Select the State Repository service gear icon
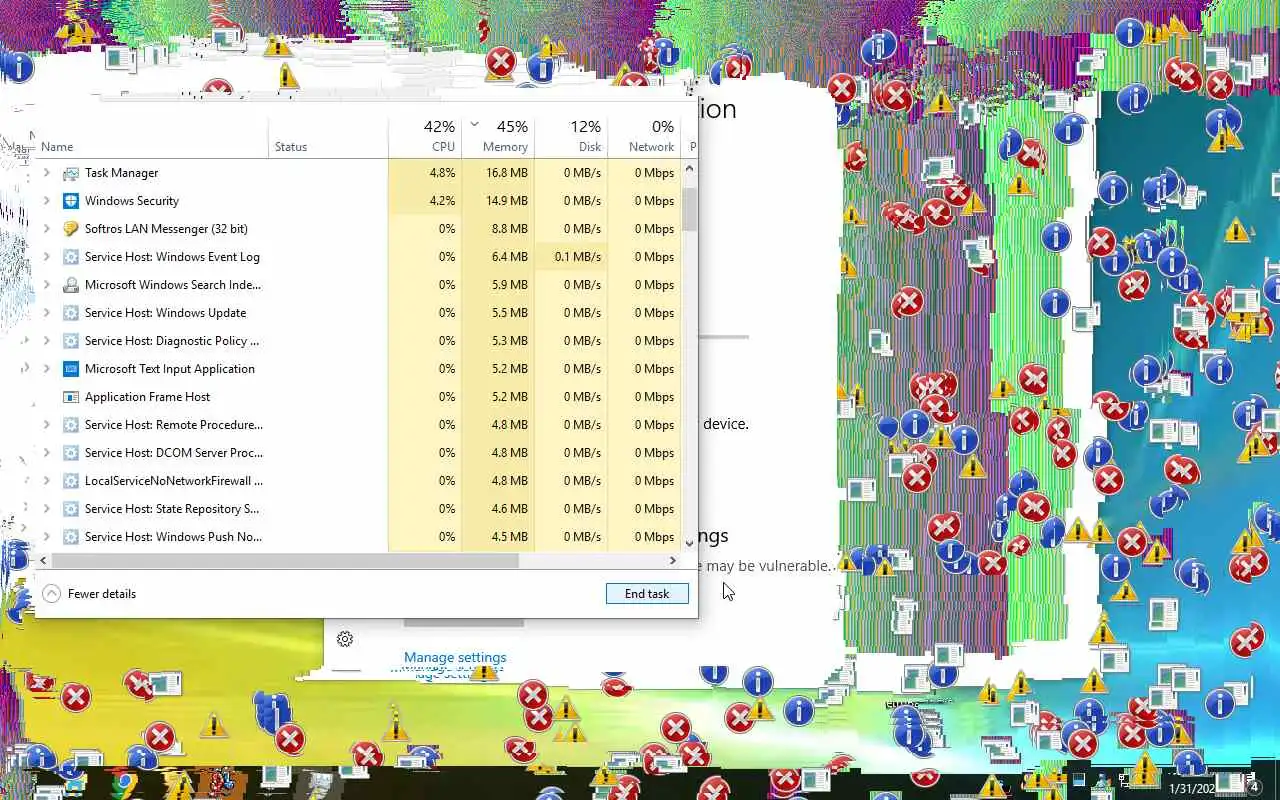 pos(71,509)
